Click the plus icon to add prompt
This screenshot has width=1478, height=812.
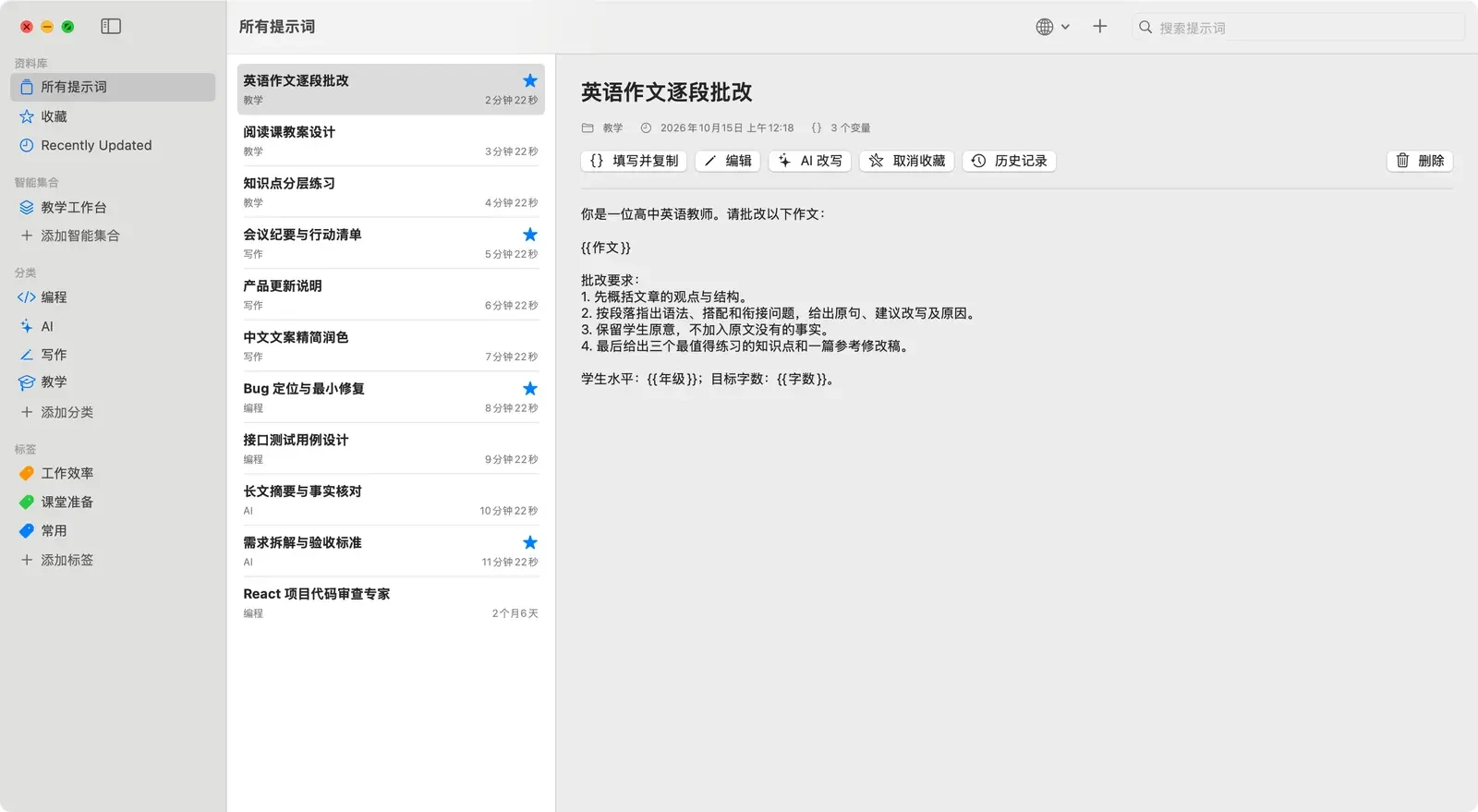click(1099, 27)
